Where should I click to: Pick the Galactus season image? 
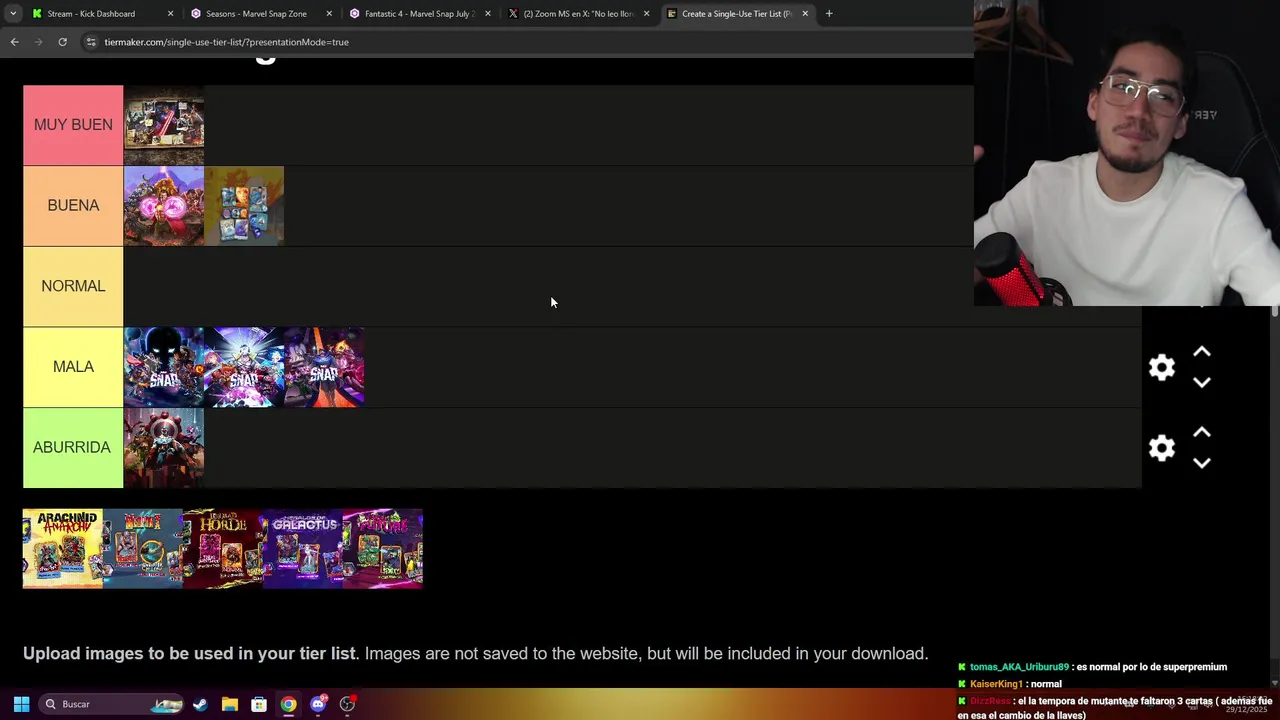303,549
